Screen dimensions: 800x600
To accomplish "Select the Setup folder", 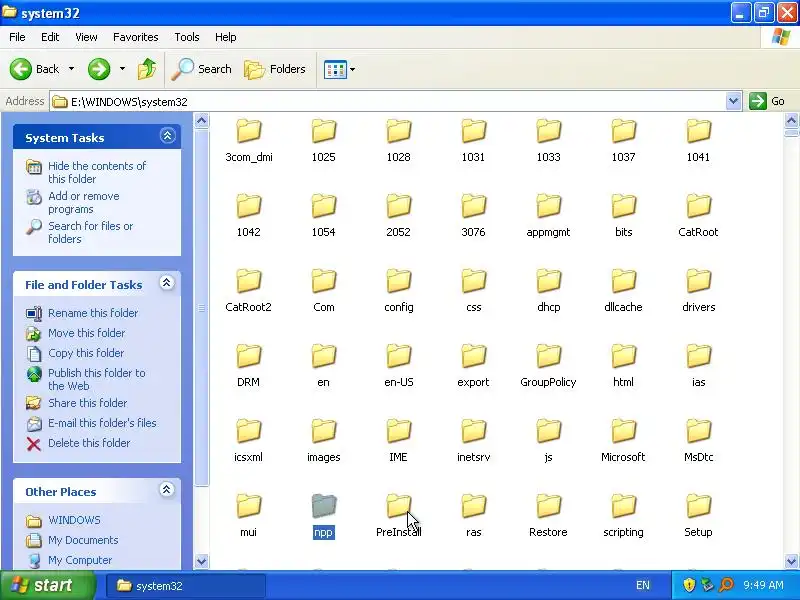I will (698, 516).
